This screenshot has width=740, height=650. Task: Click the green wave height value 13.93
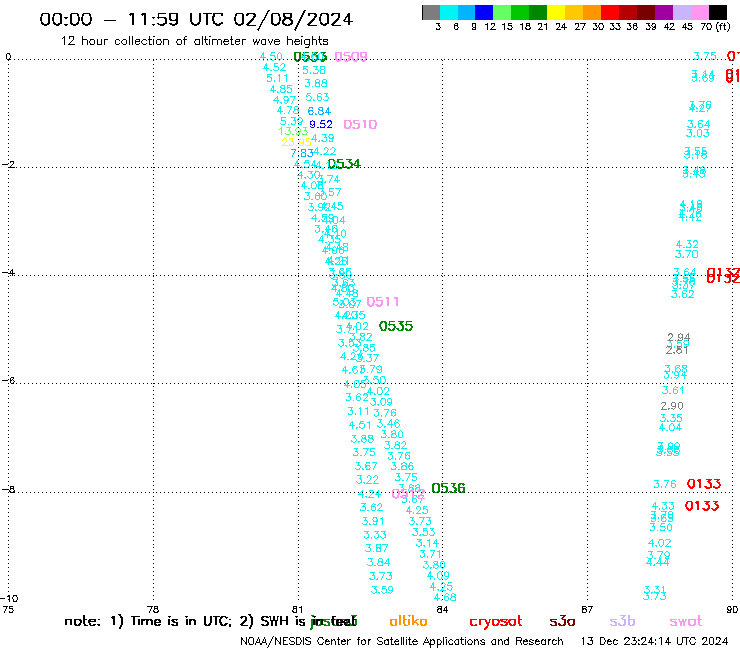(293, 131)
